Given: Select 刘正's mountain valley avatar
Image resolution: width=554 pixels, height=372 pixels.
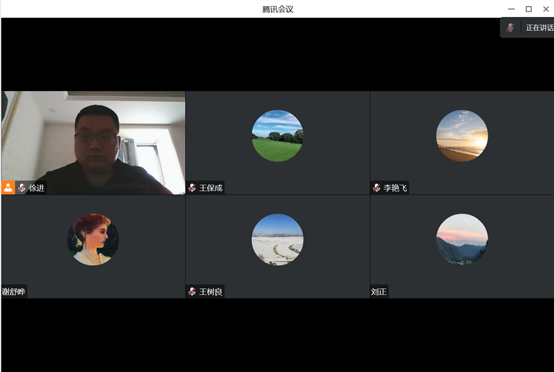Looking at the screenshot, I should [x=462, y=239].
